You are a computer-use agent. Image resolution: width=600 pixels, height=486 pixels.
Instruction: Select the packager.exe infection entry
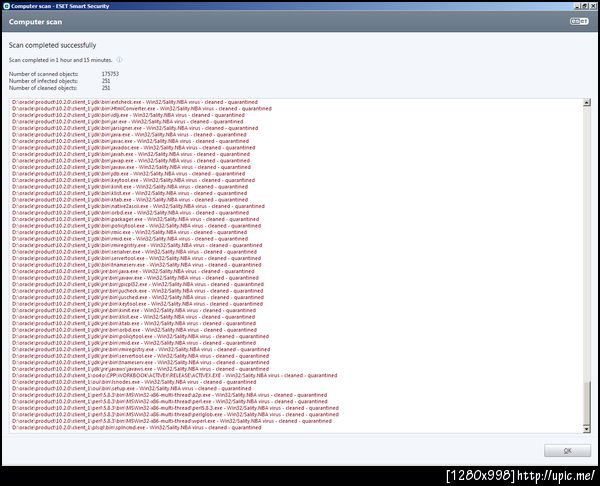135,219
